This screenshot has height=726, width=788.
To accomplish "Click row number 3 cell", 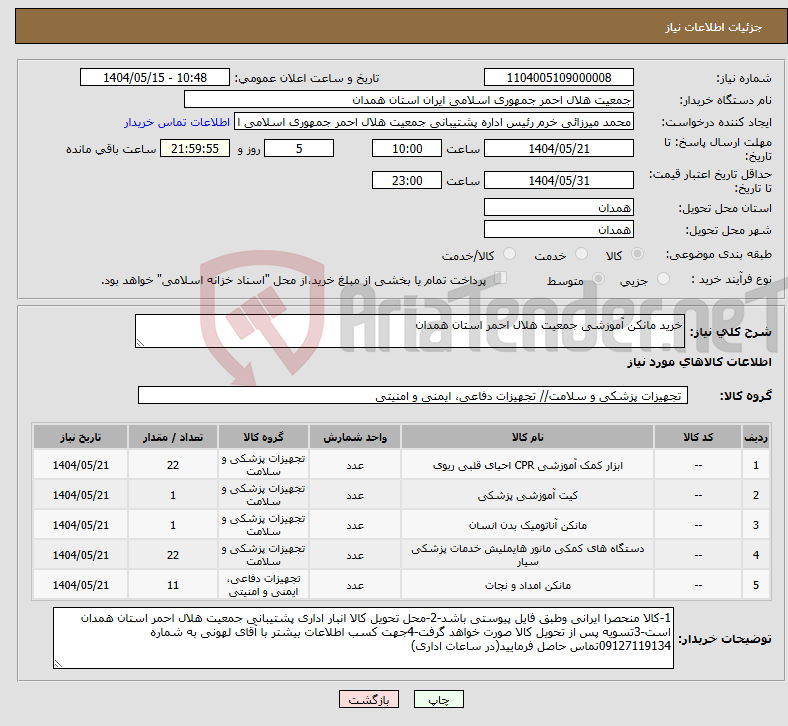I will [x=755, y=526].
